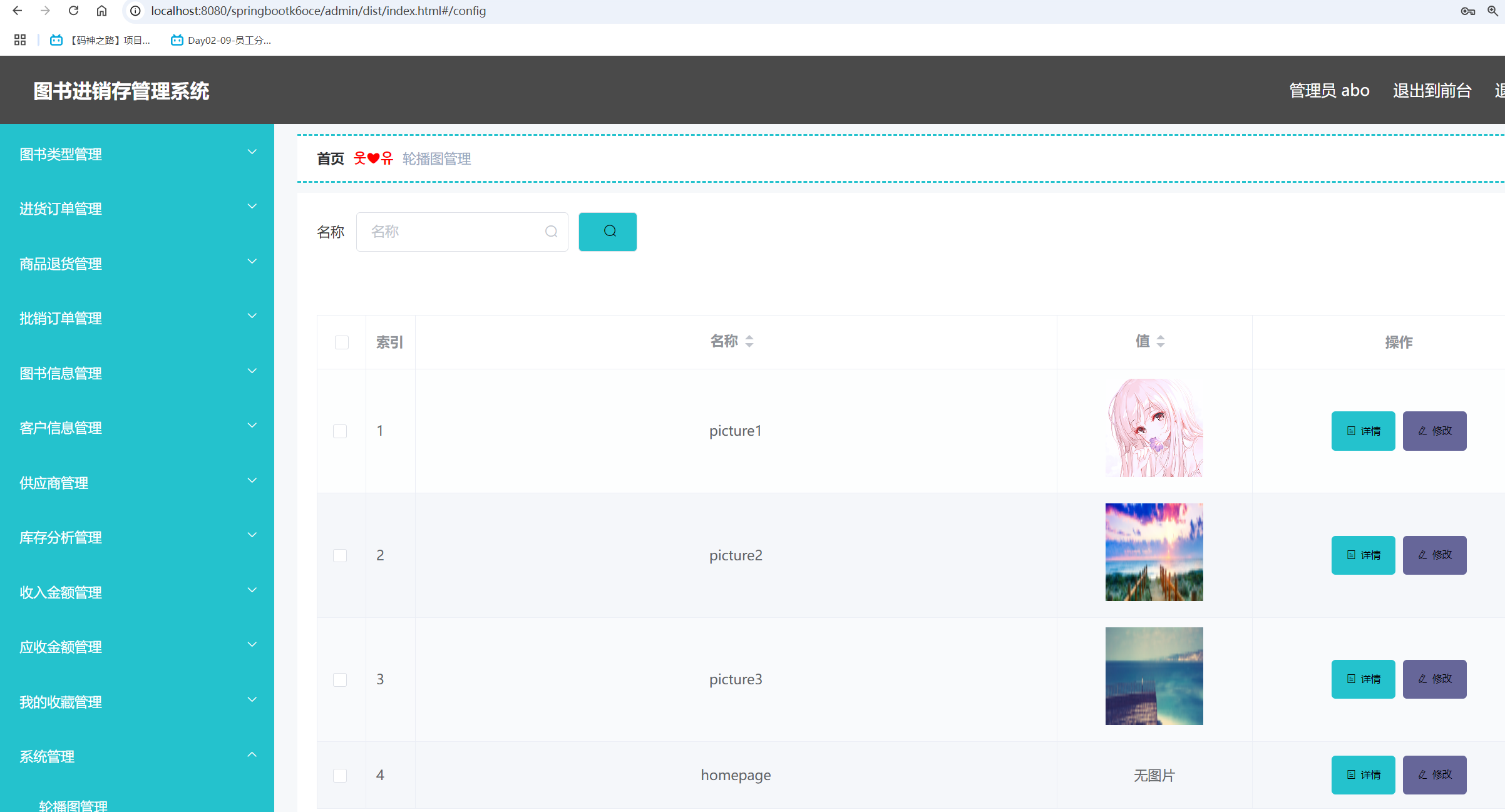The image size is (1505, 812).
Task: Toggle the select-all header checkbox
Action: click(x=341, y=342)
